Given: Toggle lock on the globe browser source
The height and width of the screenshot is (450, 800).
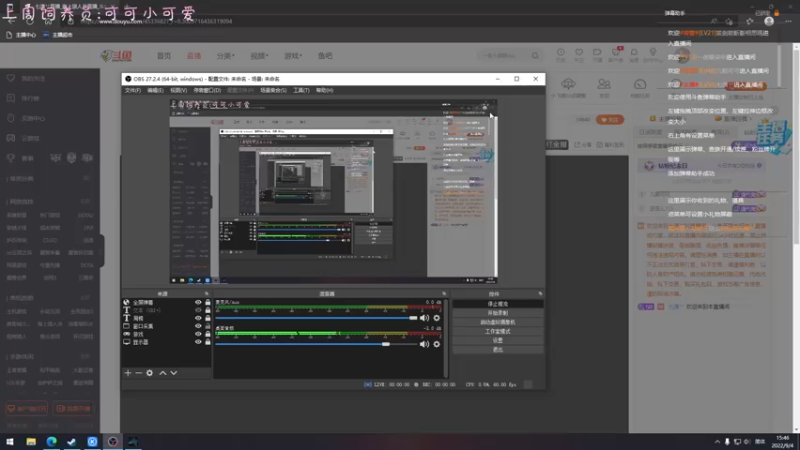Looking at the screenshot, I should [208, 302].
